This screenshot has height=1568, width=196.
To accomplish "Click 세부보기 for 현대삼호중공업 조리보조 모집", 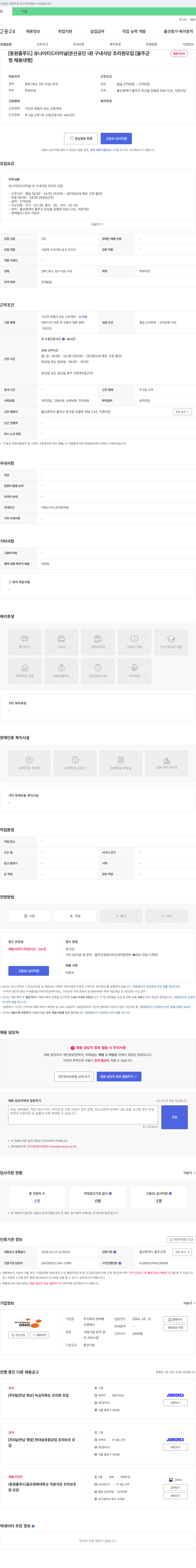I will [x=175, y=1447].
